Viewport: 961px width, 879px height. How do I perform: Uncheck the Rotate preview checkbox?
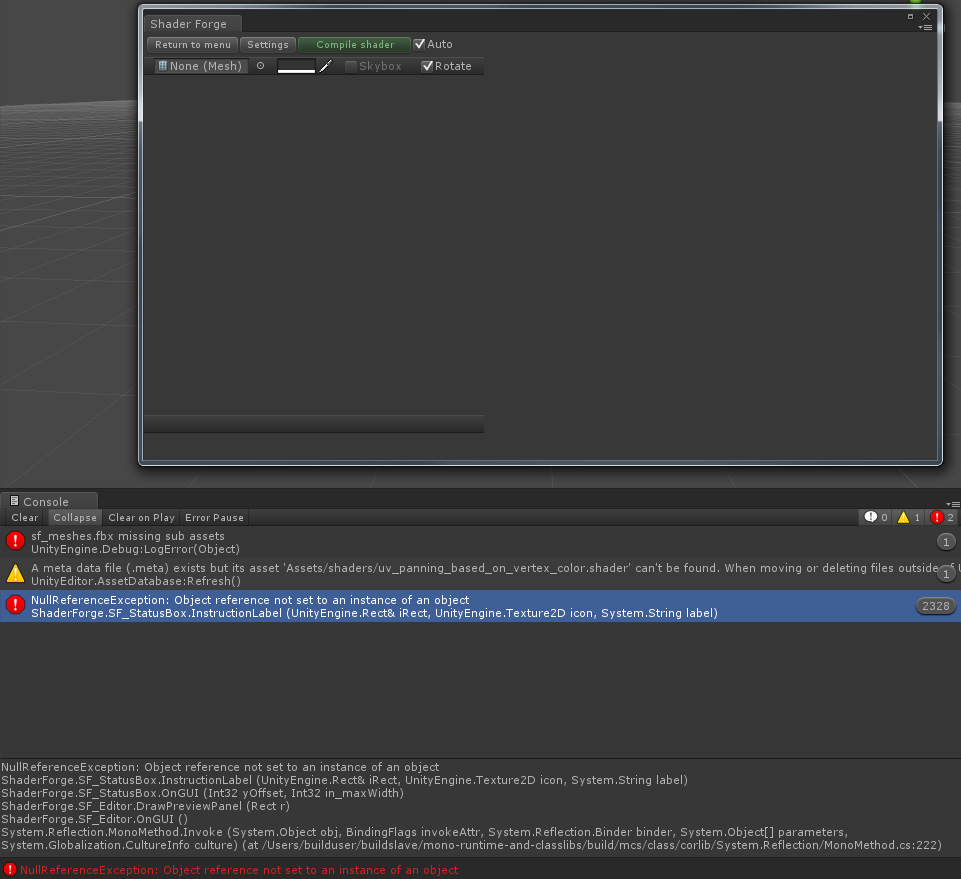tap(427, 65)
